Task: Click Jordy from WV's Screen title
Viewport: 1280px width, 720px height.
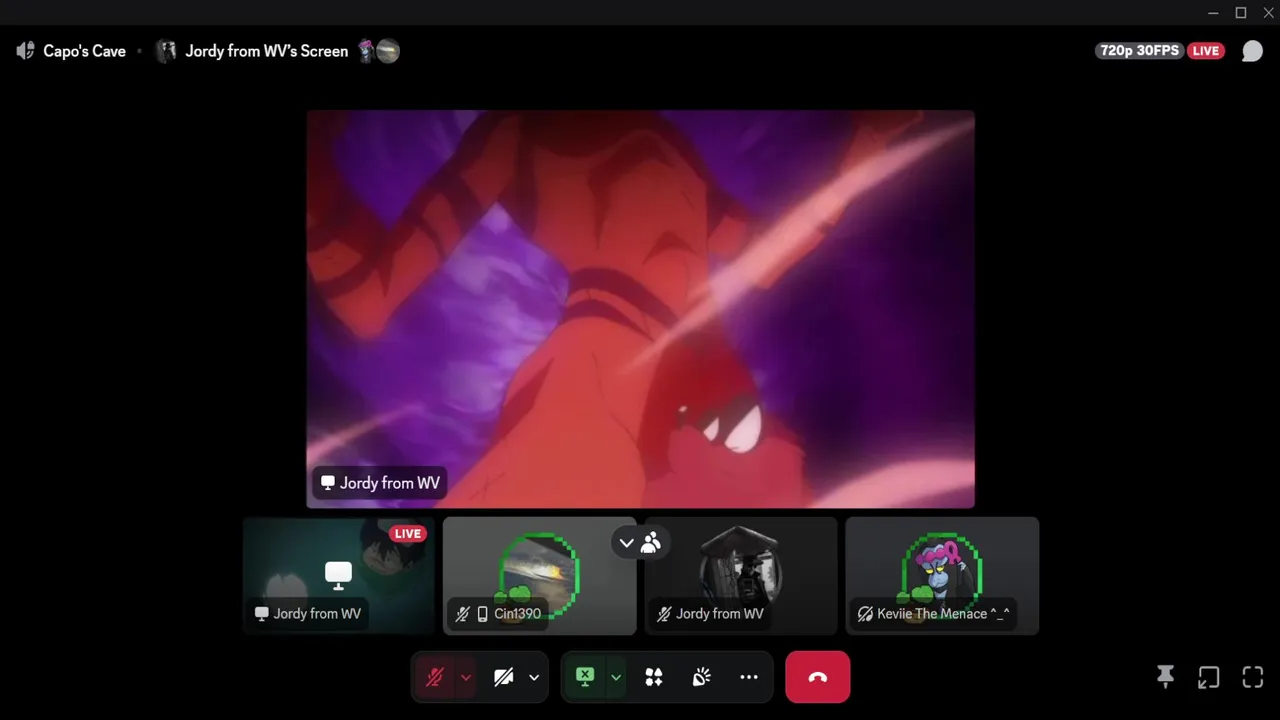Action: point(267,51)
